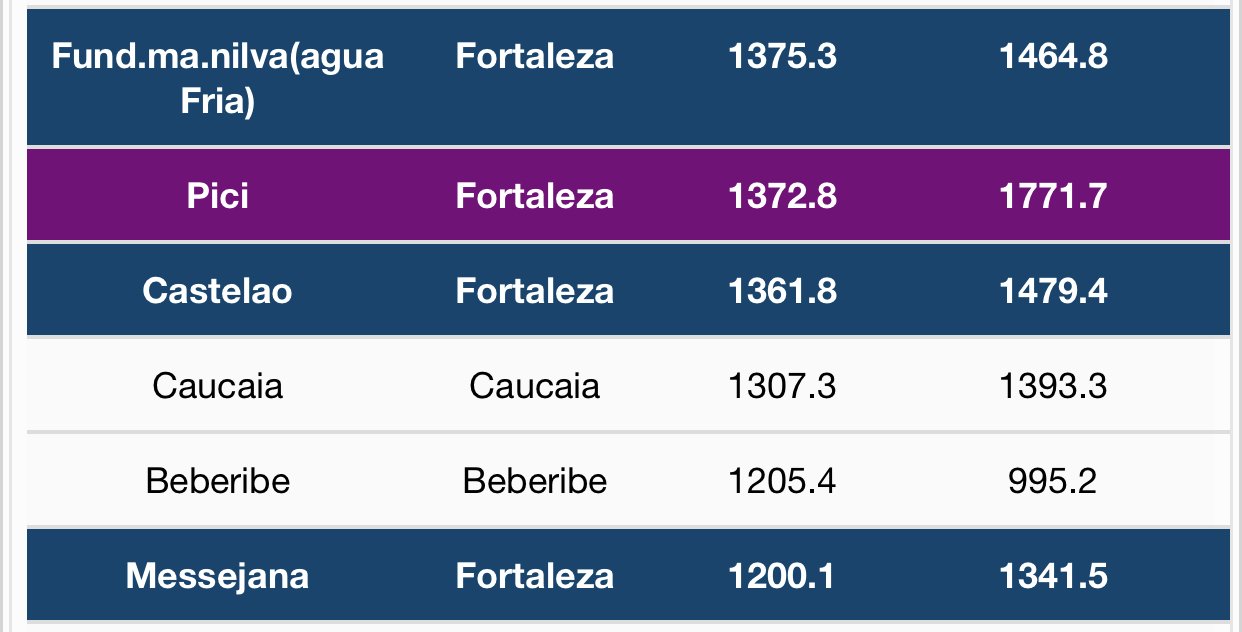Select Fortaleza in the Messejana row
The width and height of the screenshot is (1242, 632).
534,576
